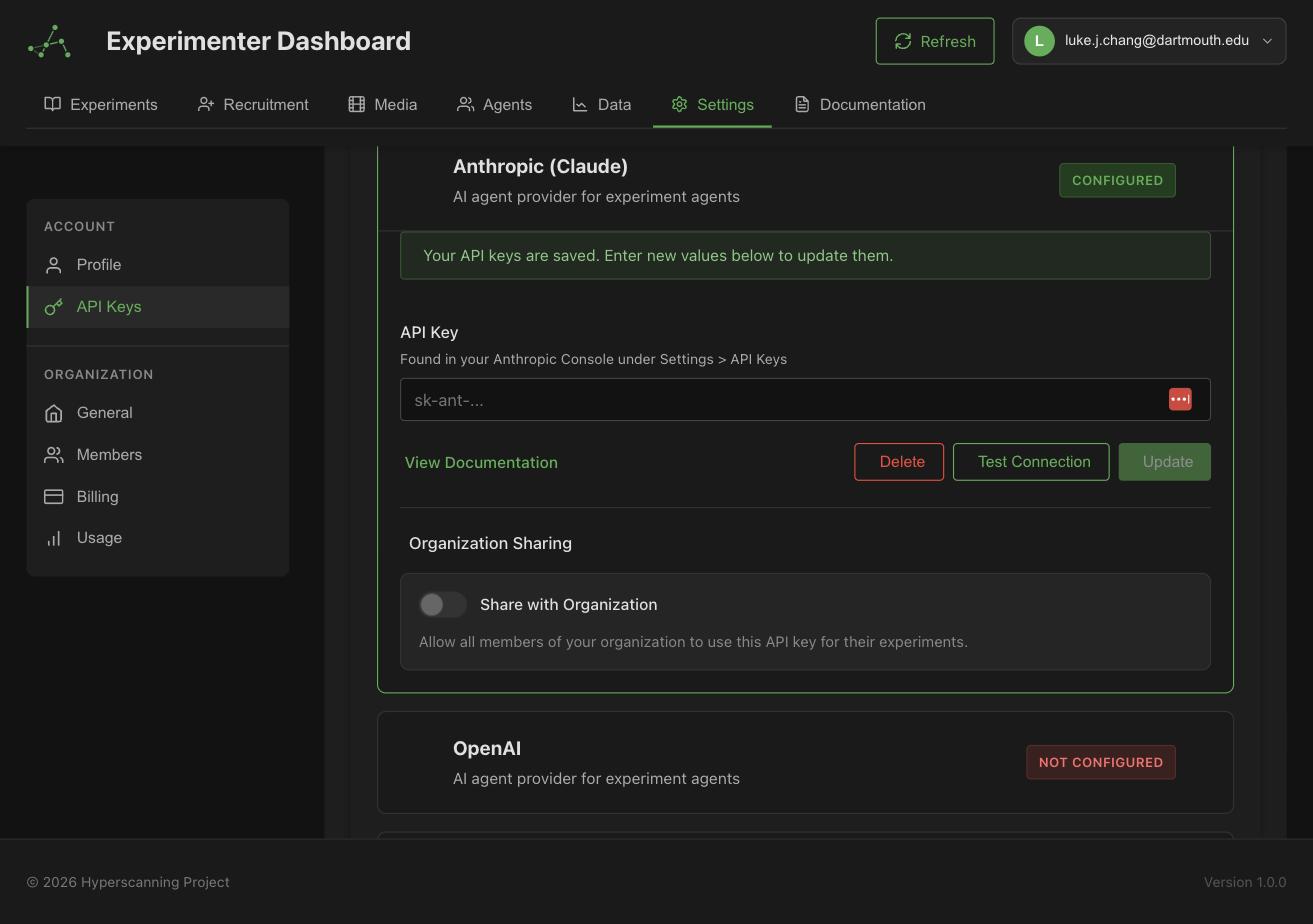Screen dimensions: 1313x924
Task: Click the Settings gear icon
Action: click(x=680, y=104)
